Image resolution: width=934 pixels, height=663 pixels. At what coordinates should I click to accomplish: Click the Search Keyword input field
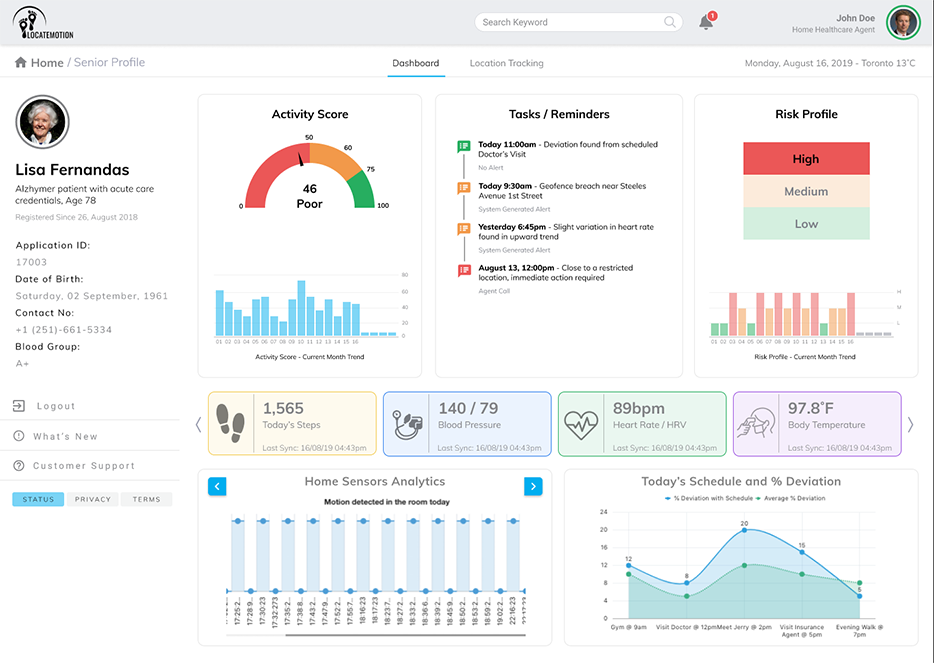[568, 22]
